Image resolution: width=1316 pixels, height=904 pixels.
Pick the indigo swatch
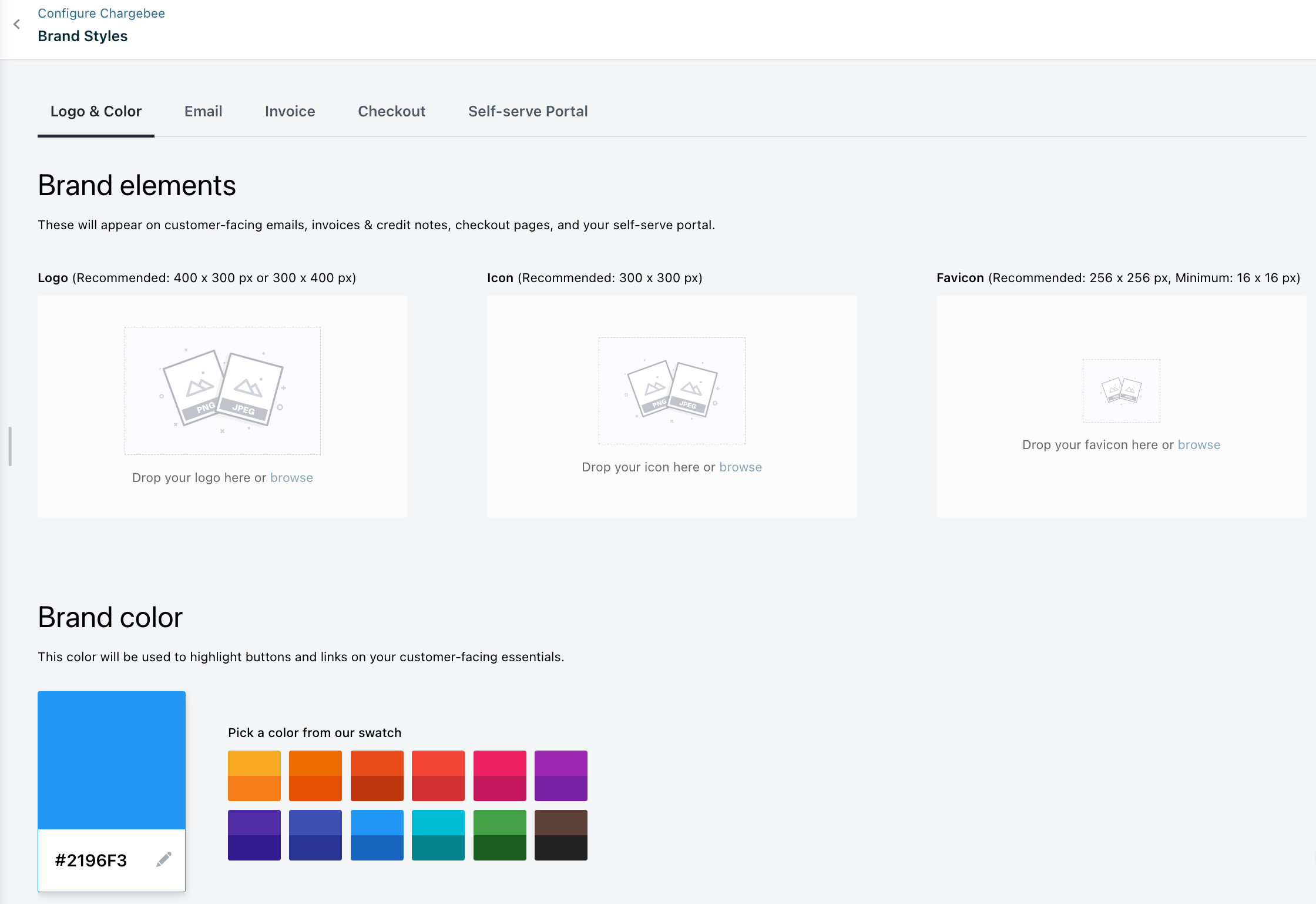(x=315, y=835)
